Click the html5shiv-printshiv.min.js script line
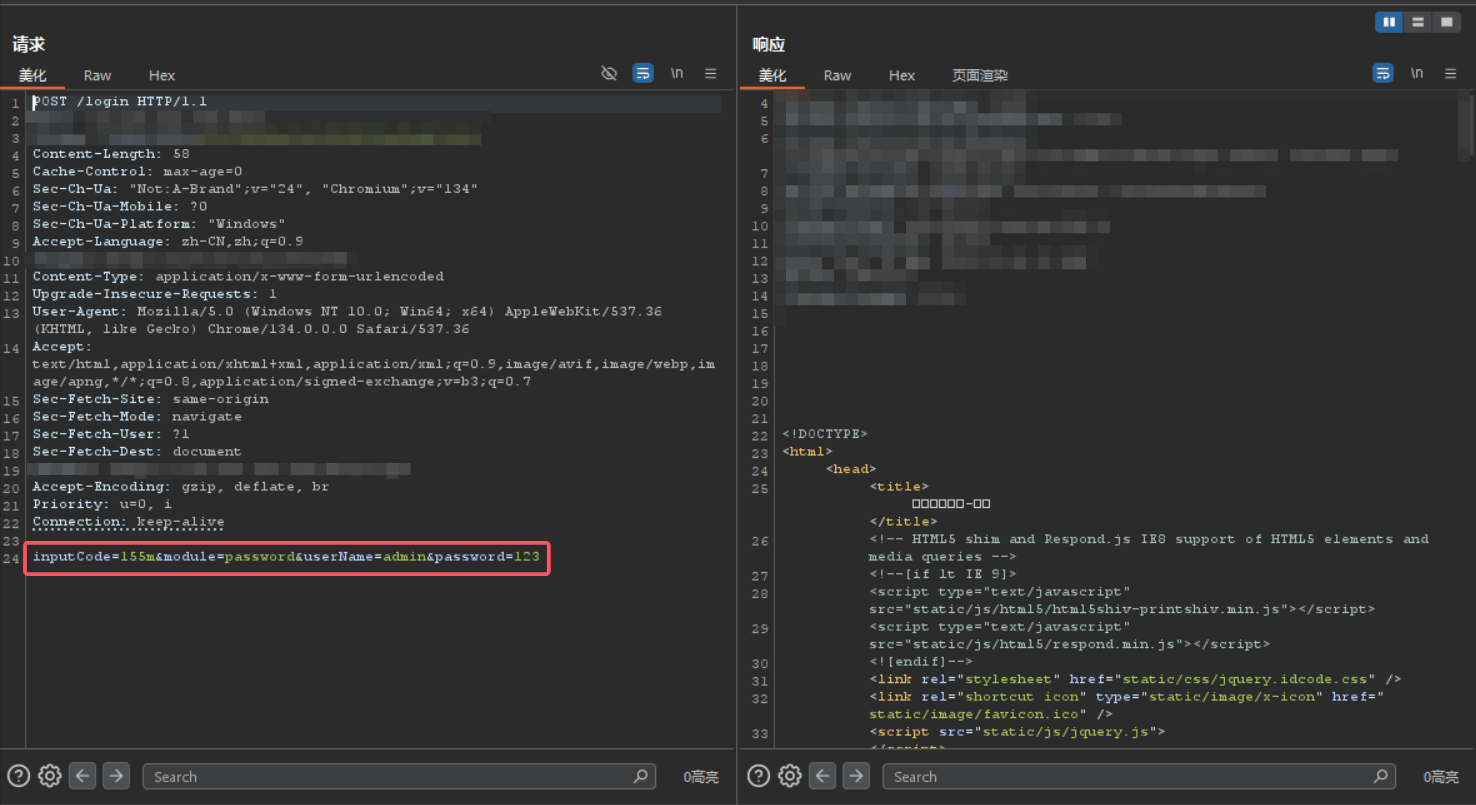Screen dimensions: 1476x805 [1122, 609]
